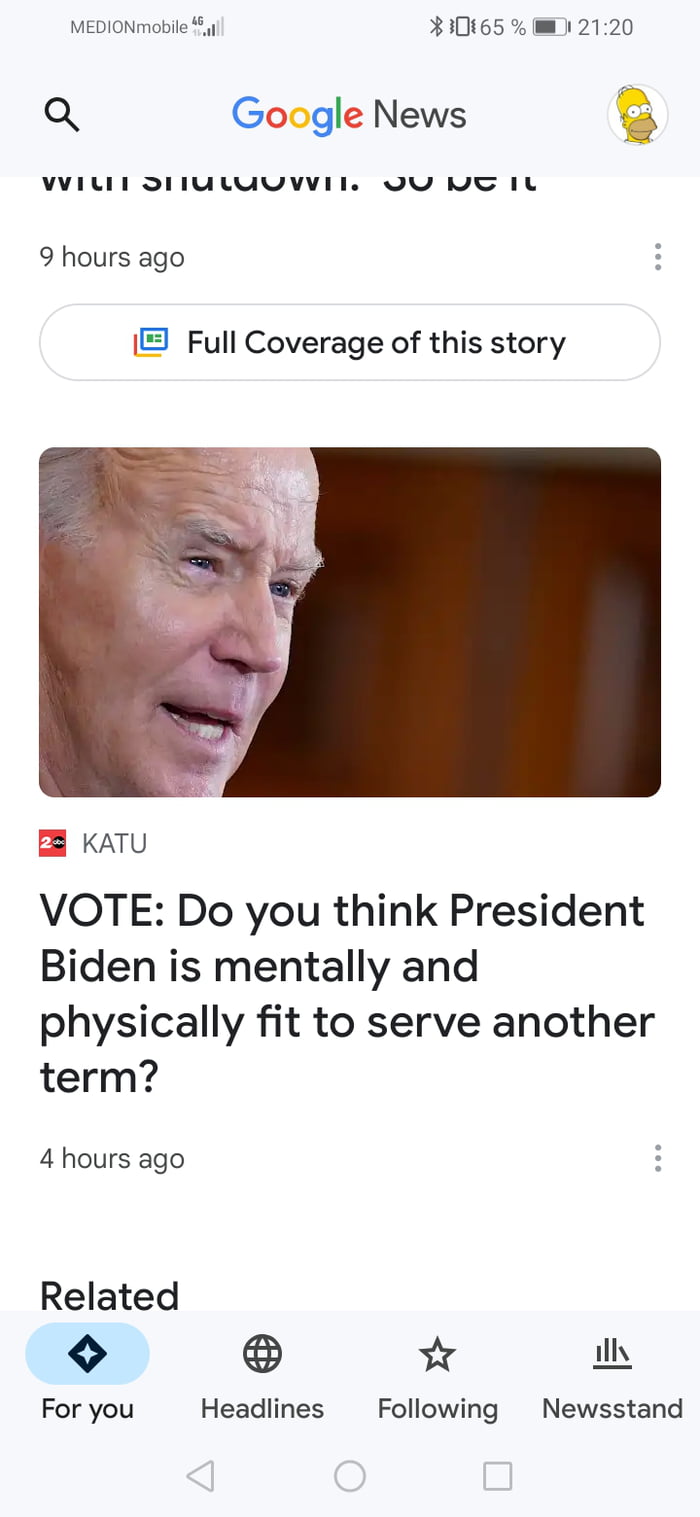Screen dimensions: 700x1517
Task: Select the For you diamond icon
Action: (x=87, y=1354)
